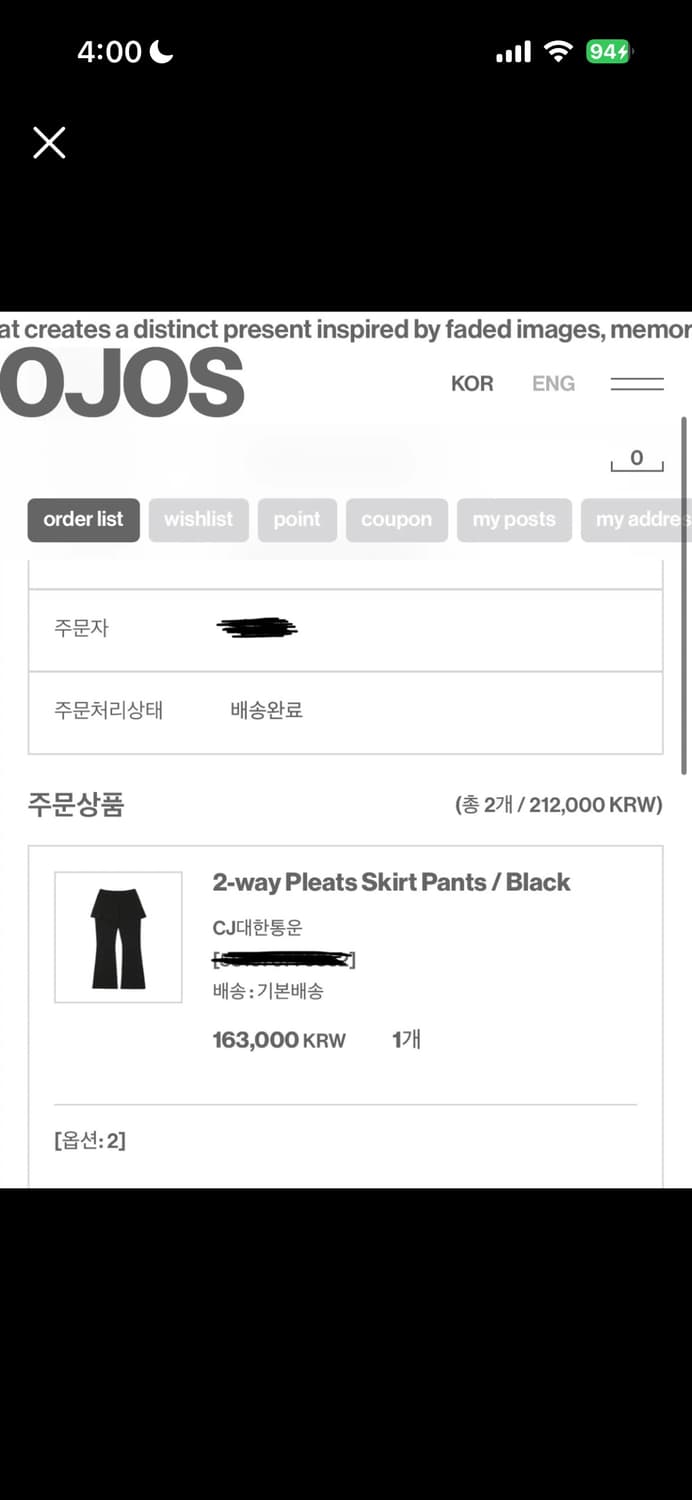Open the coupon tab
The image size is (692, 1500).
pos(396,520)
